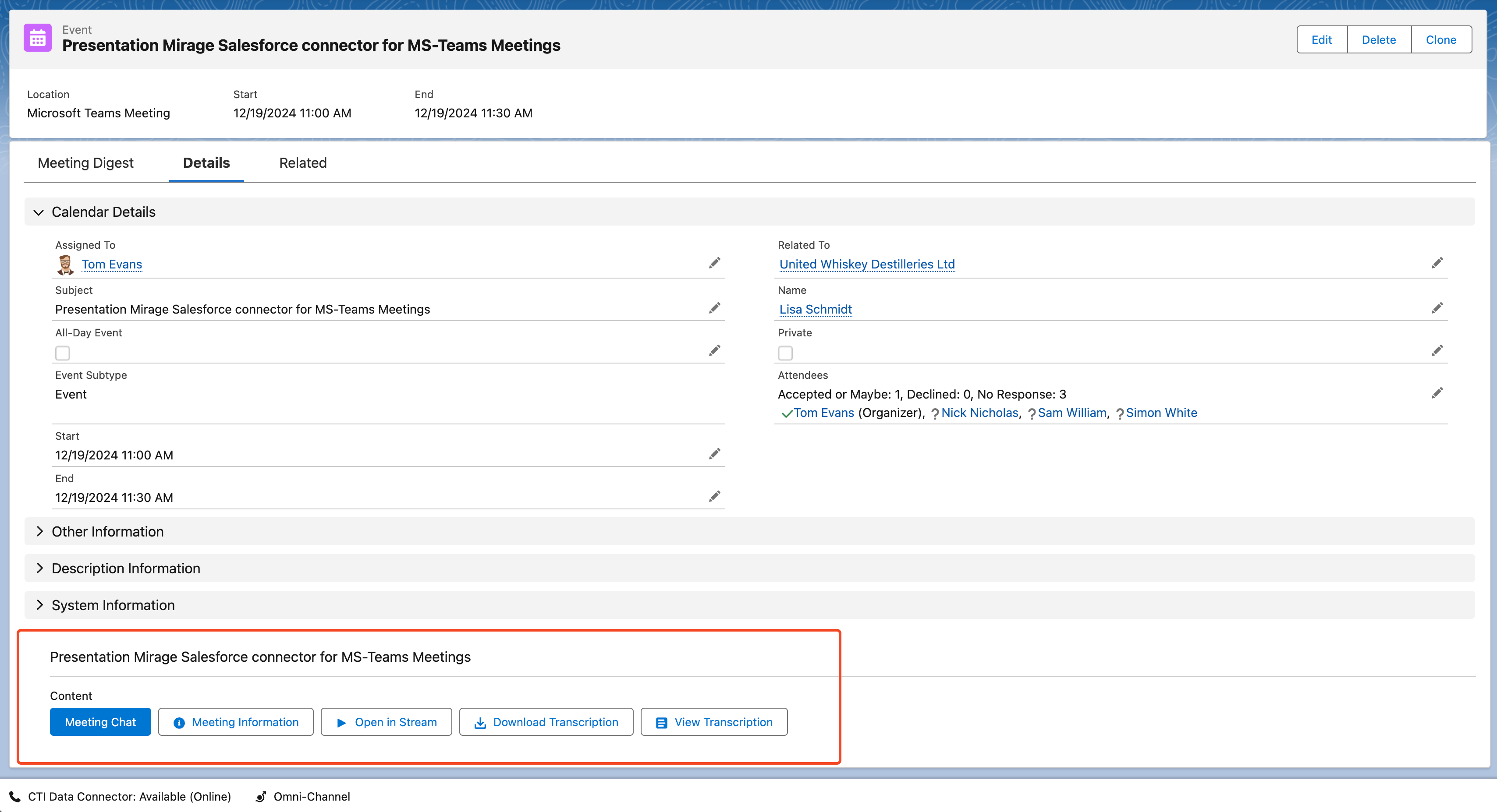The height and width of the screenshot is (812, 1497).
Task: Open Simon White attendee link
Action: (1162, 413)
